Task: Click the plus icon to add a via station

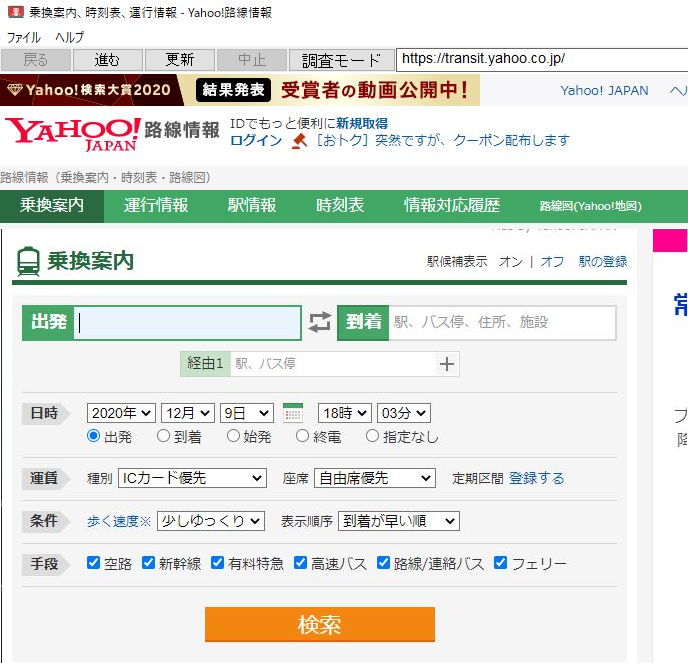Action: pos(447,364)
